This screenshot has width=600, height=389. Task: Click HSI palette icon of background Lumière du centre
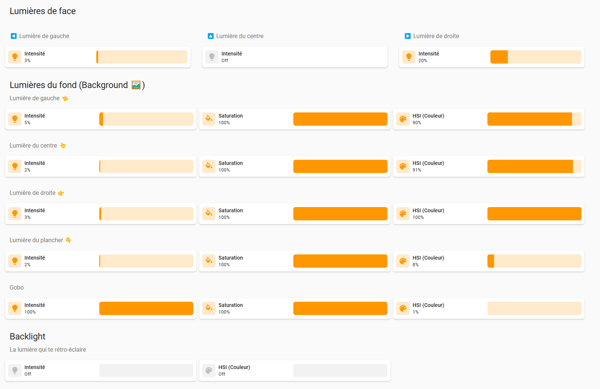[403, 166]
